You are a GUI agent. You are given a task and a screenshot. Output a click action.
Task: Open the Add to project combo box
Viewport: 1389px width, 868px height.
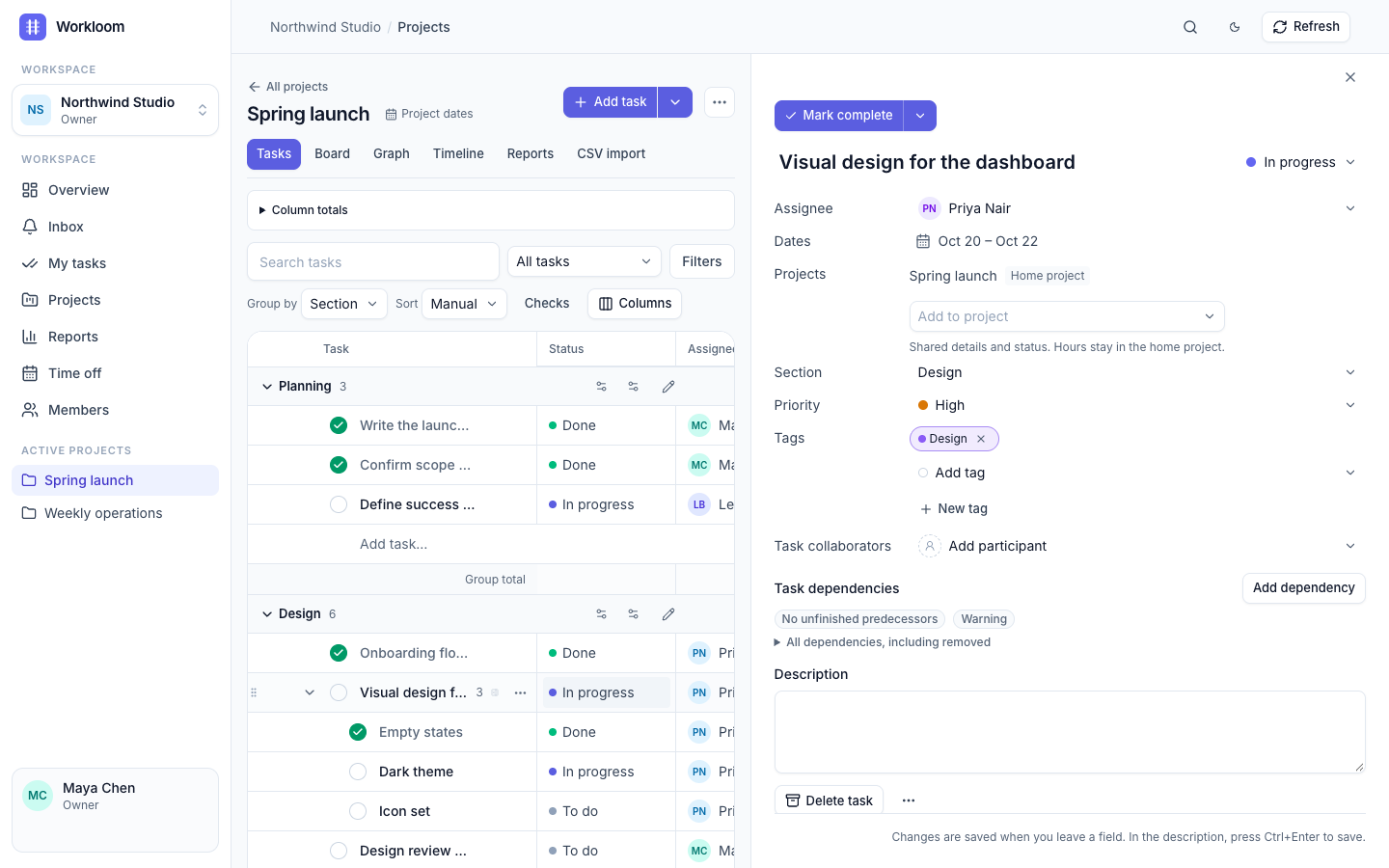(x=1067, y=316)
